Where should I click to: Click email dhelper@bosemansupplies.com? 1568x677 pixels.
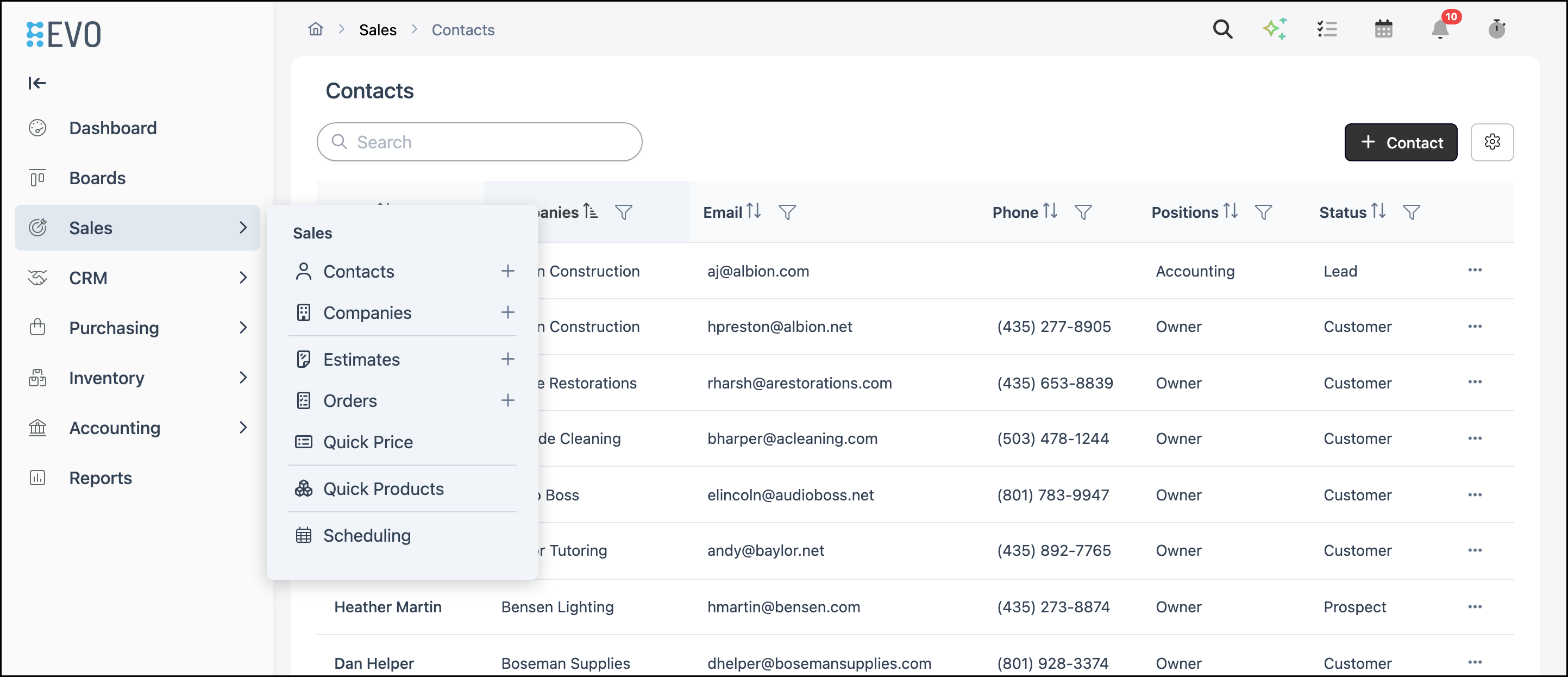click(x=819, y=663)
